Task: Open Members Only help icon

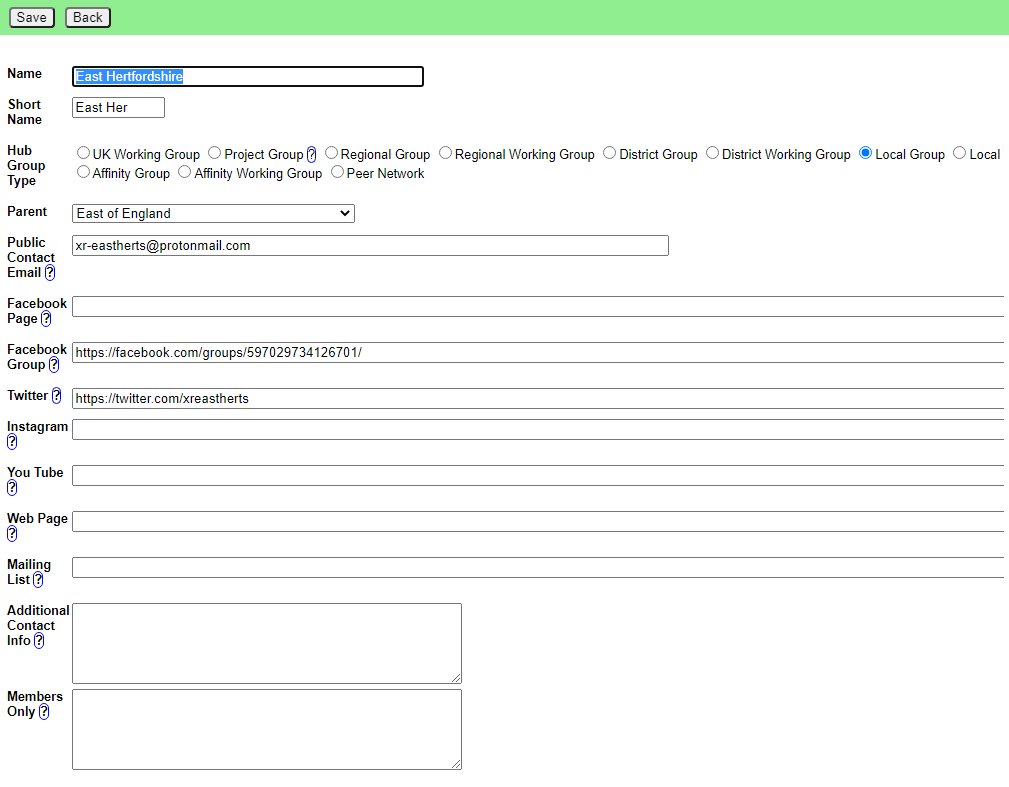Action: click(44, 712)
